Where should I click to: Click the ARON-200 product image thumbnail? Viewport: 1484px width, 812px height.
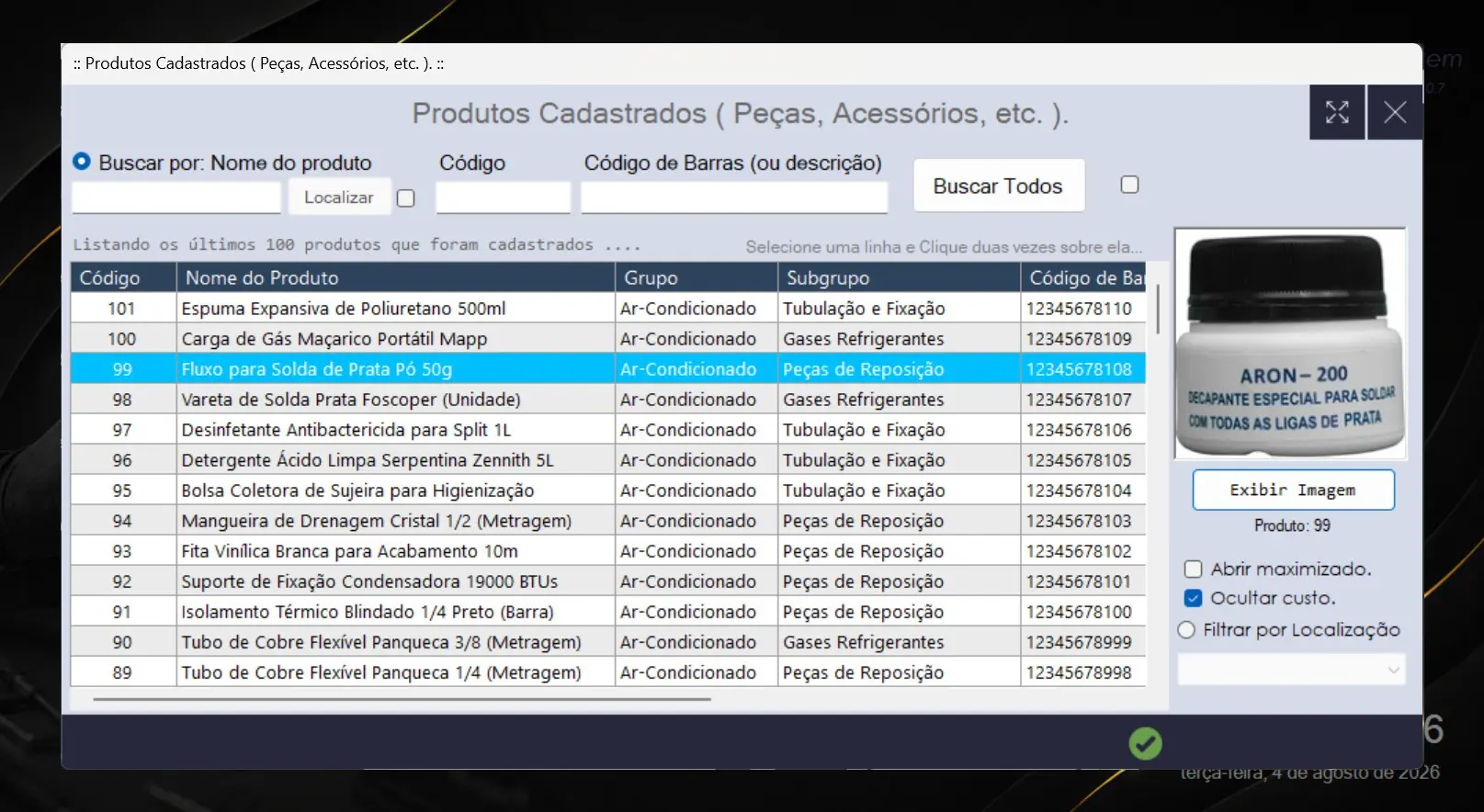1290,344
